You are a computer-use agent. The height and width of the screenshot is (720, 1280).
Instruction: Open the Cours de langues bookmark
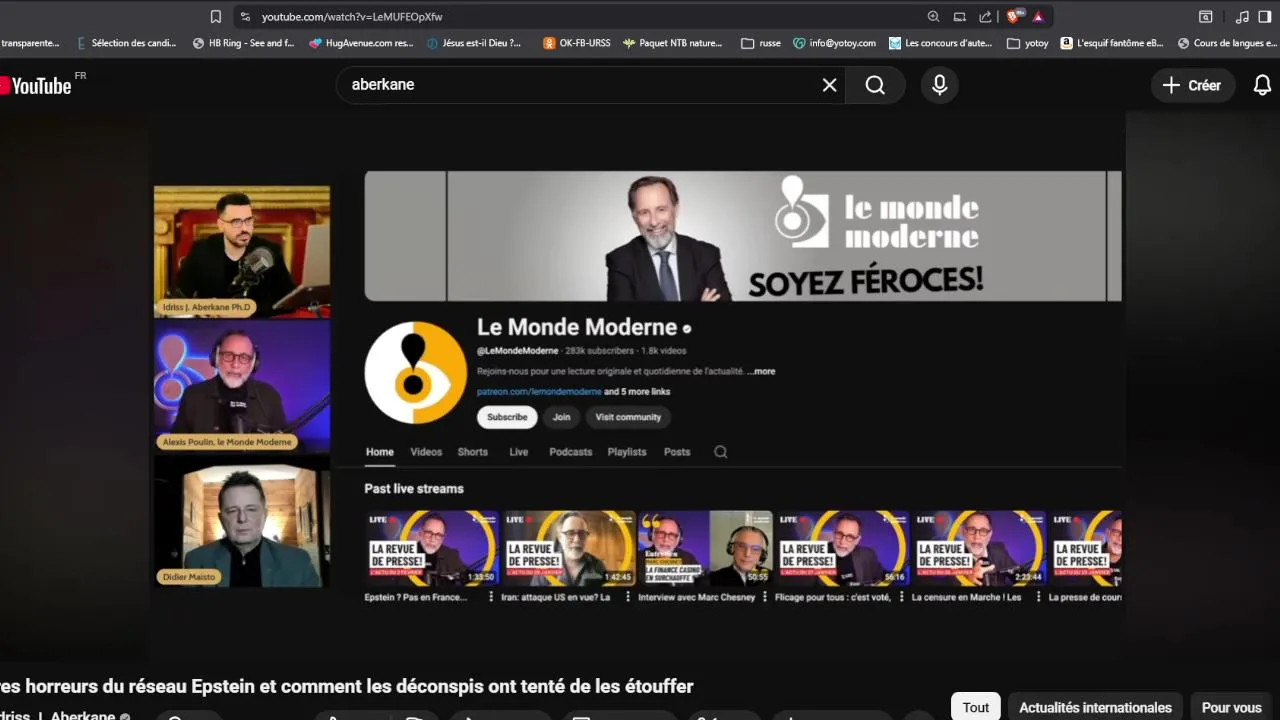pos(1228,43)
